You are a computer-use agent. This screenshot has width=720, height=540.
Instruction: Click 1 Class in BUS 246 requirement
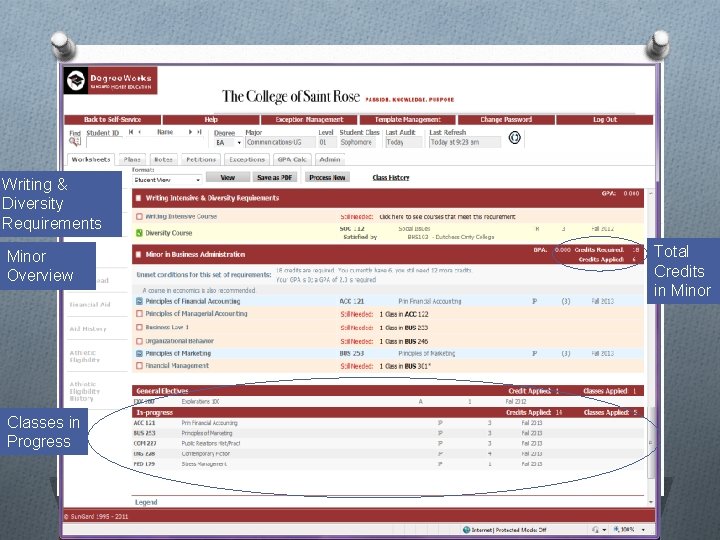[x=404, y=342]
